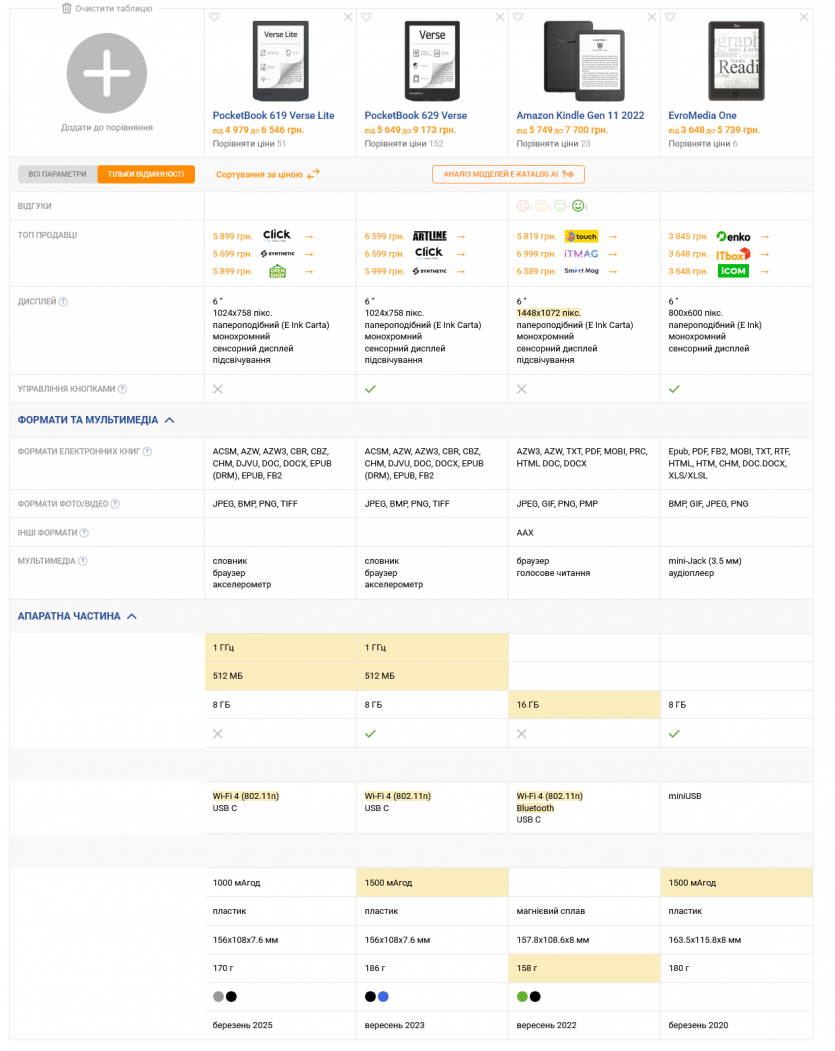This screenshot has width=835, height=1051.
Task: Pick the blue color of PocketBook 629
Action: point(383,996)
